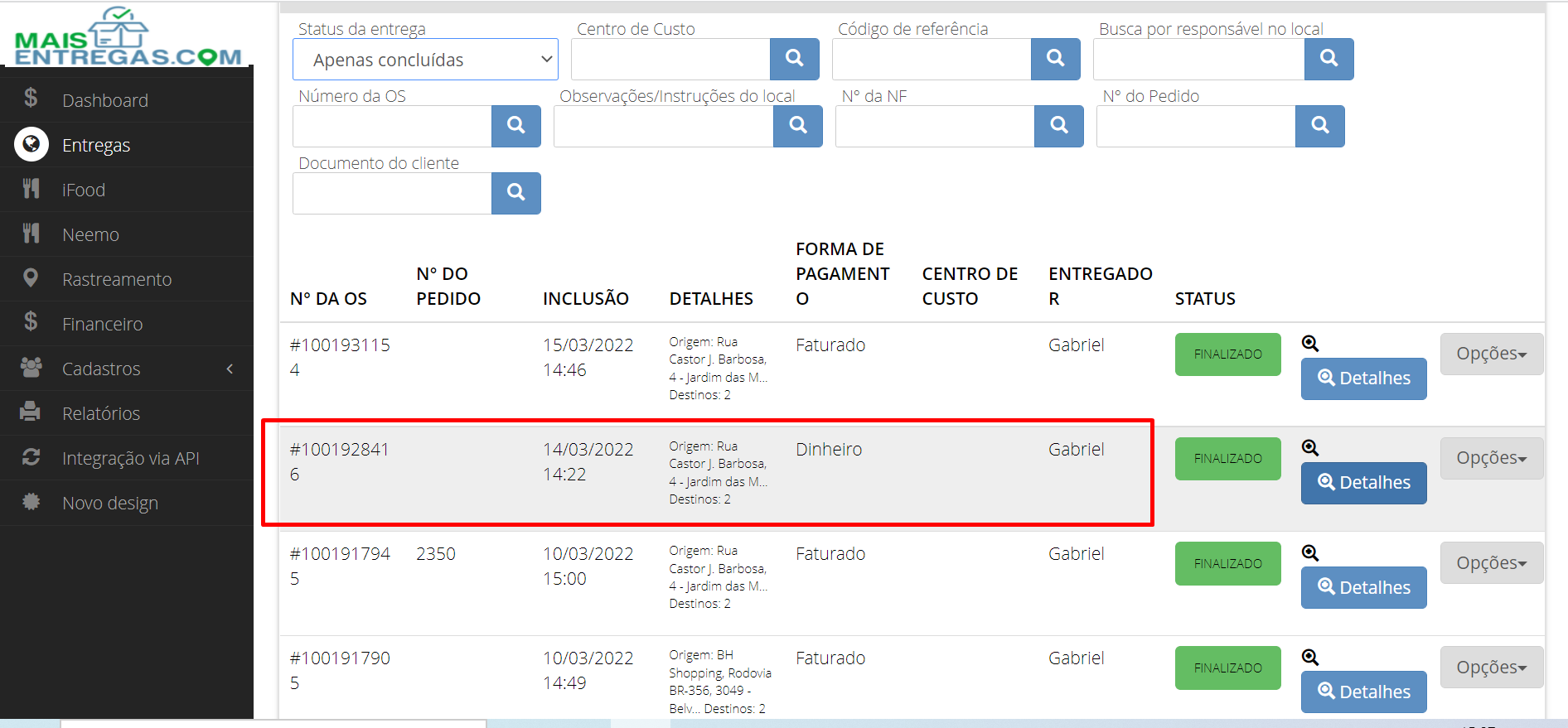Click the Número da OS search icon

point(515,126)
